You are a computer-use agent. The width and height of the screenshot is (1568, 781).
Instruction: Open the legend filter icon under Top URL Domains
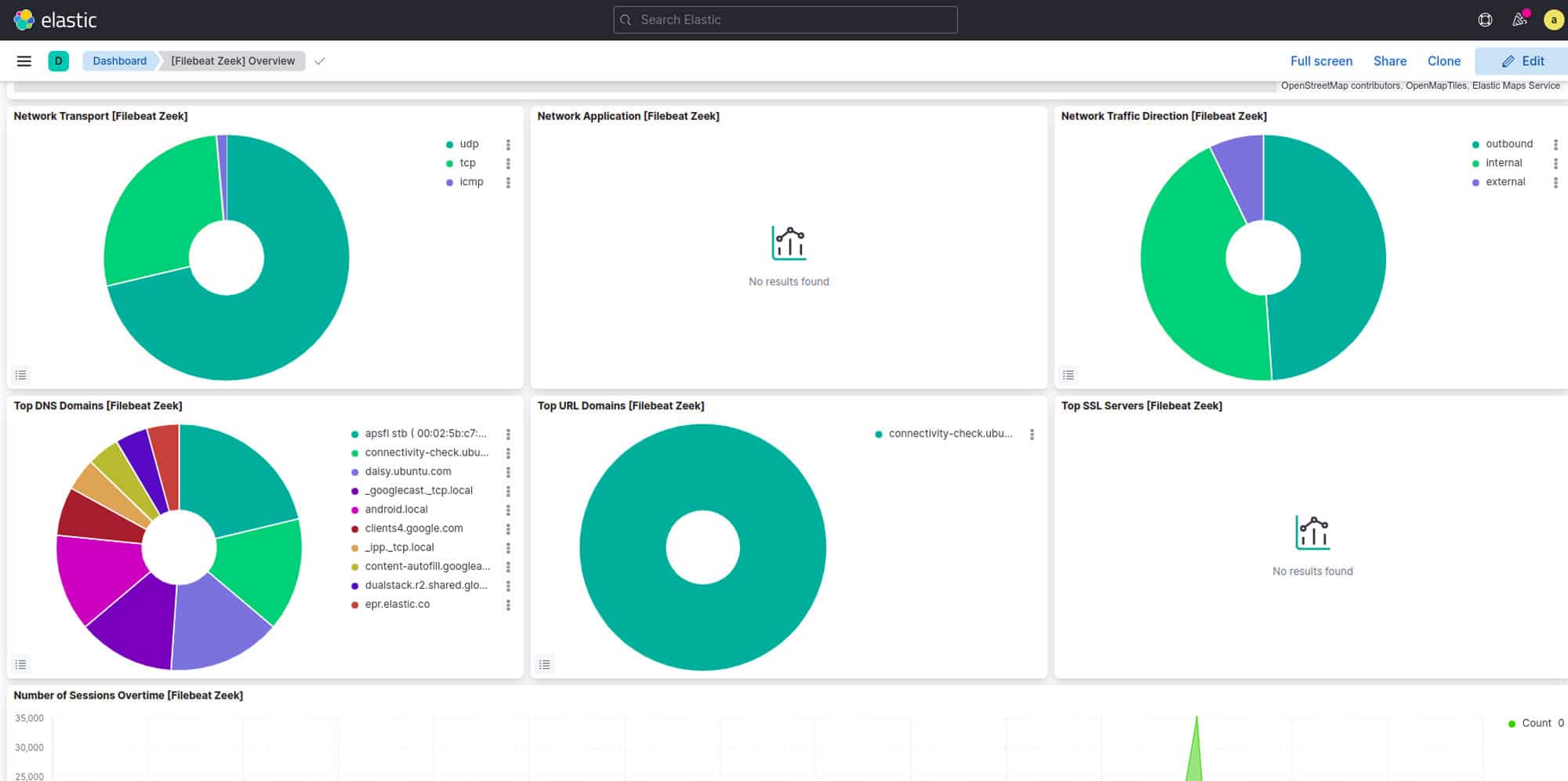click(x=545, y=664)
